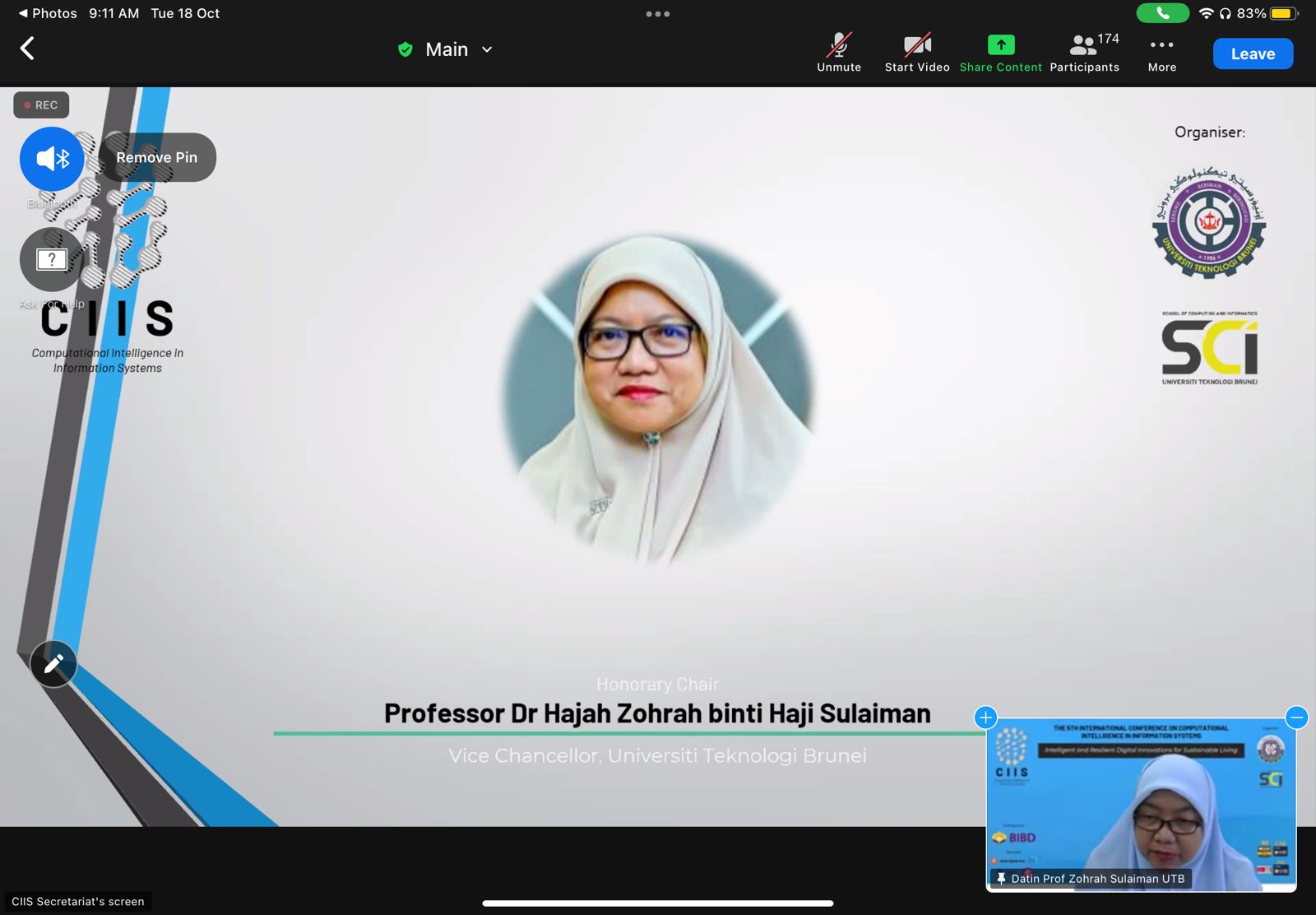The width and height of the screenshot is (1316, 915).
Task: Open Share Content option
Action: (x=1000, y=53)
